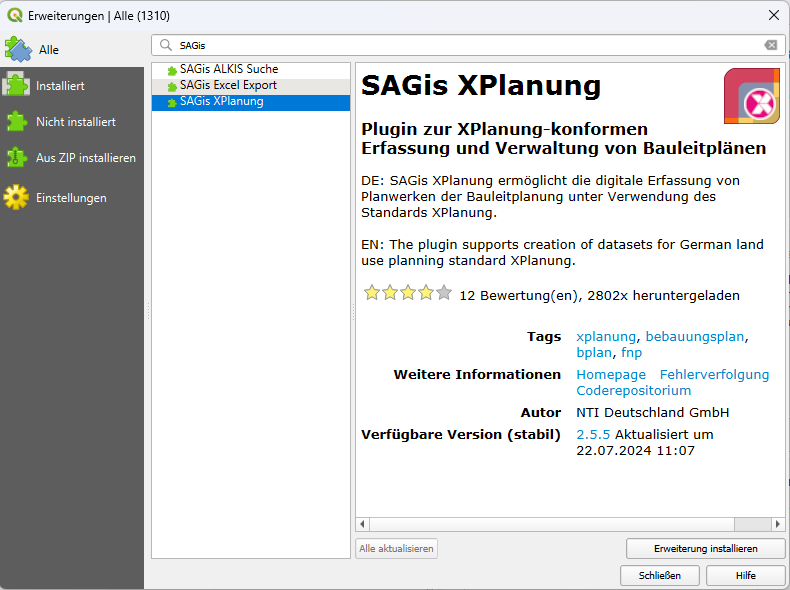Open the bplan tag link
This screenshot has height=590, width=790.
point(595,353)
